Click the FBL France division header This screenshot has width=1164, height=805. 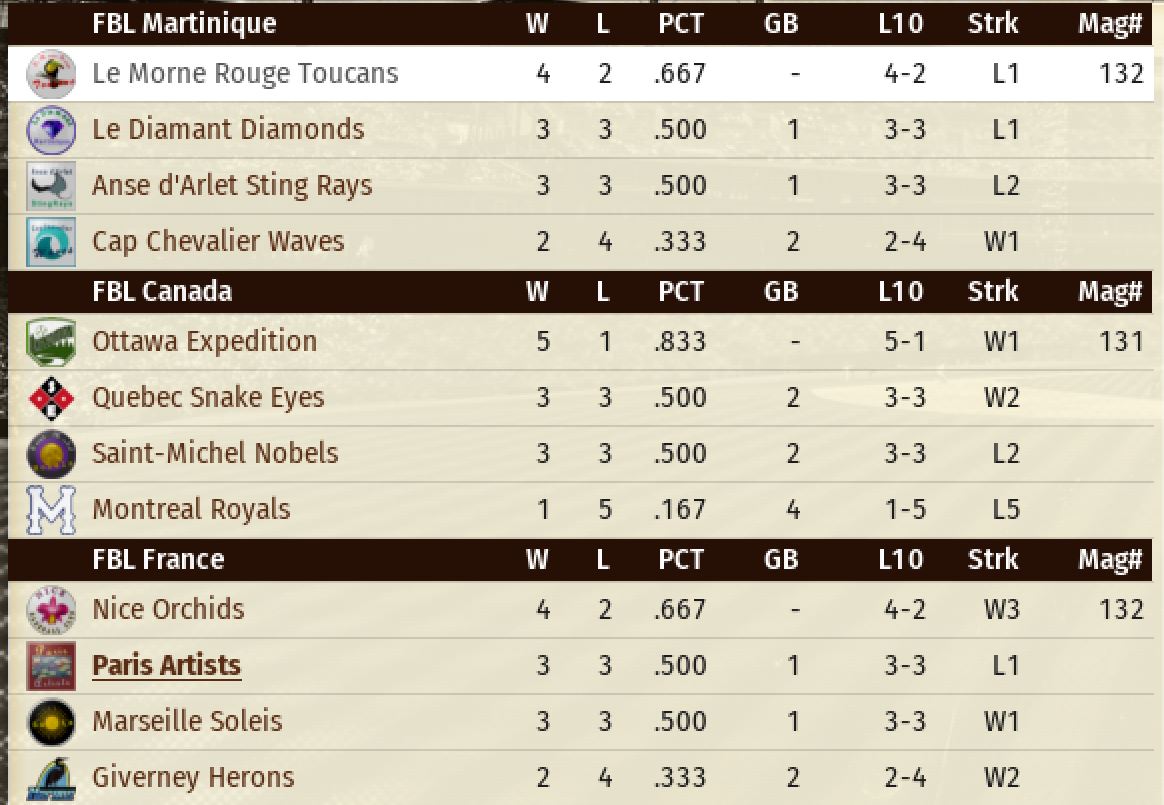(x=158, y=560)
